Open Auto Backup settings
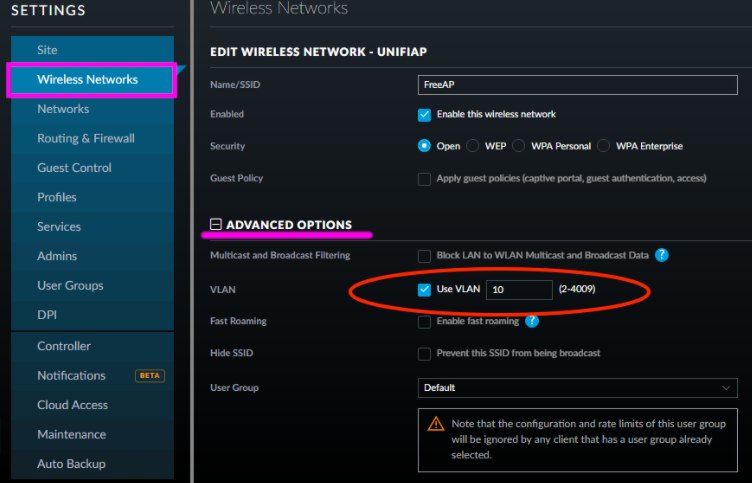This screenshot has width=752, height=483. coord(92,464)
